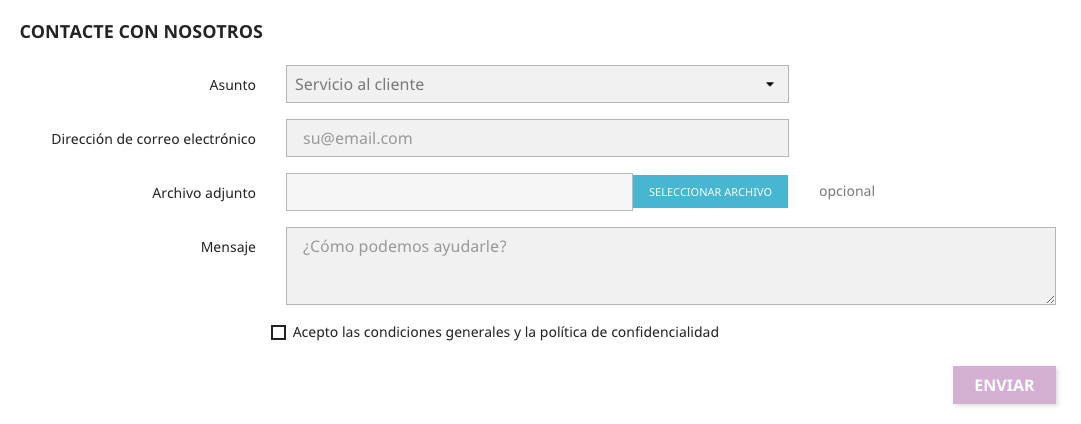
Task: Click the empty attachment file path field
Action: (459, 192)
